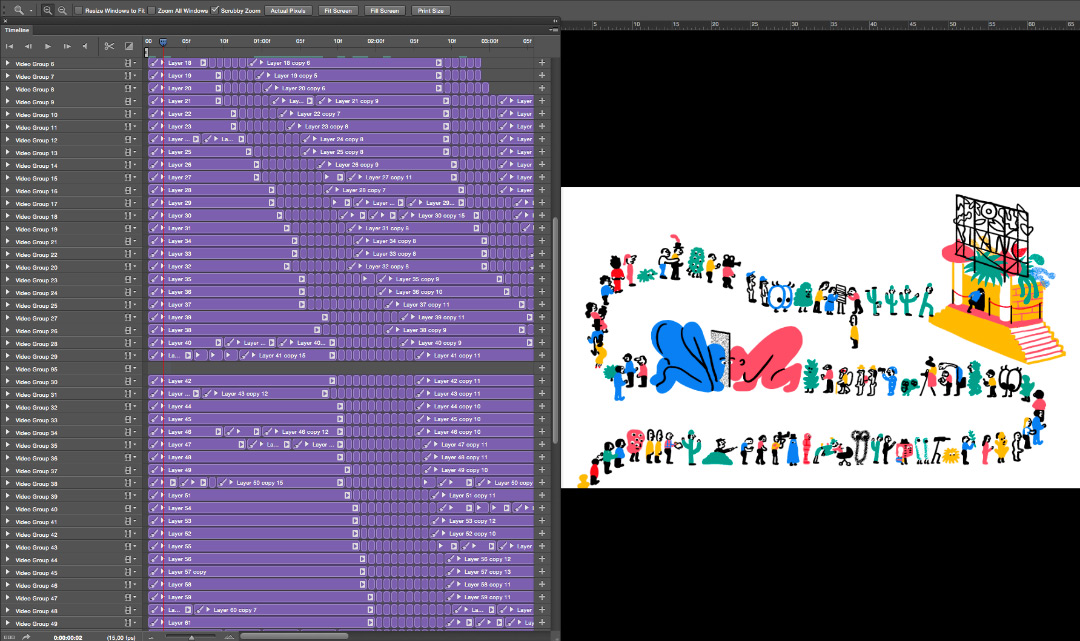Image resolution: width=1080 pixels, height=641 pixels.
Task: Toggle the audio mute speaker icon
Action: 85,46
